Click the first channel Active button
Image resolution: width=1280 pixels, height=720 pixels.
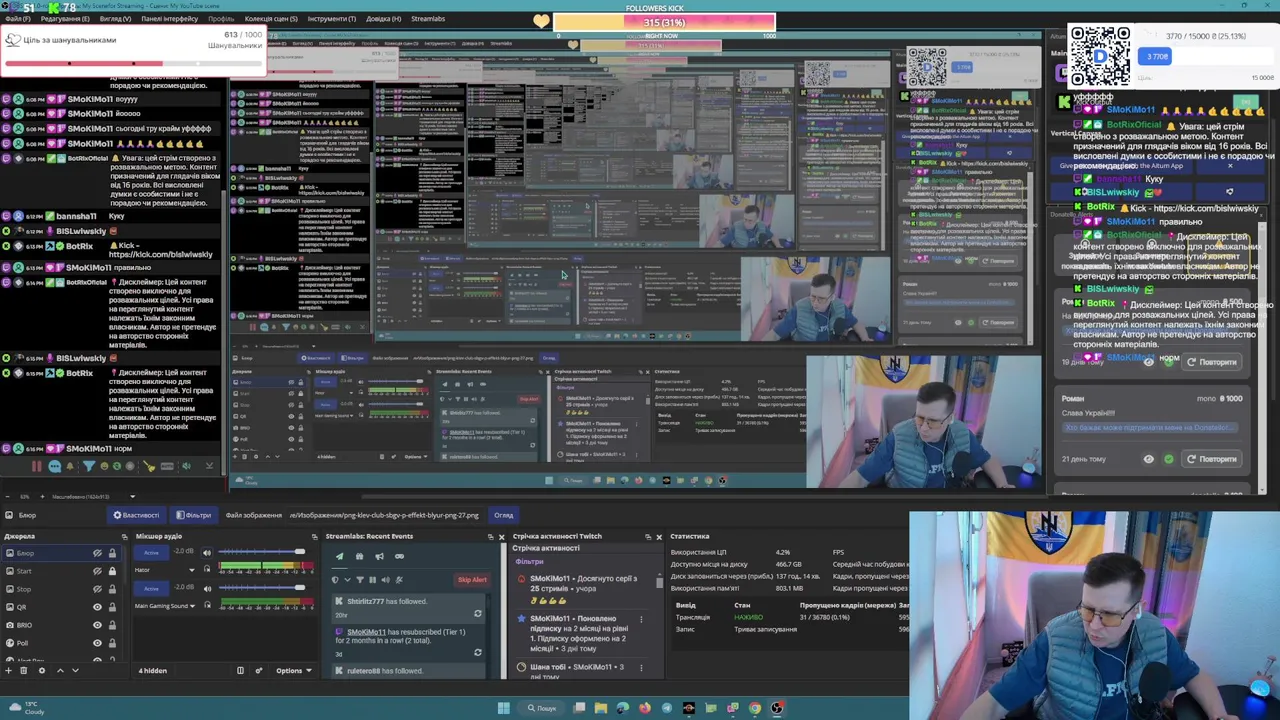pyautogui.click(x=151, y=553)
